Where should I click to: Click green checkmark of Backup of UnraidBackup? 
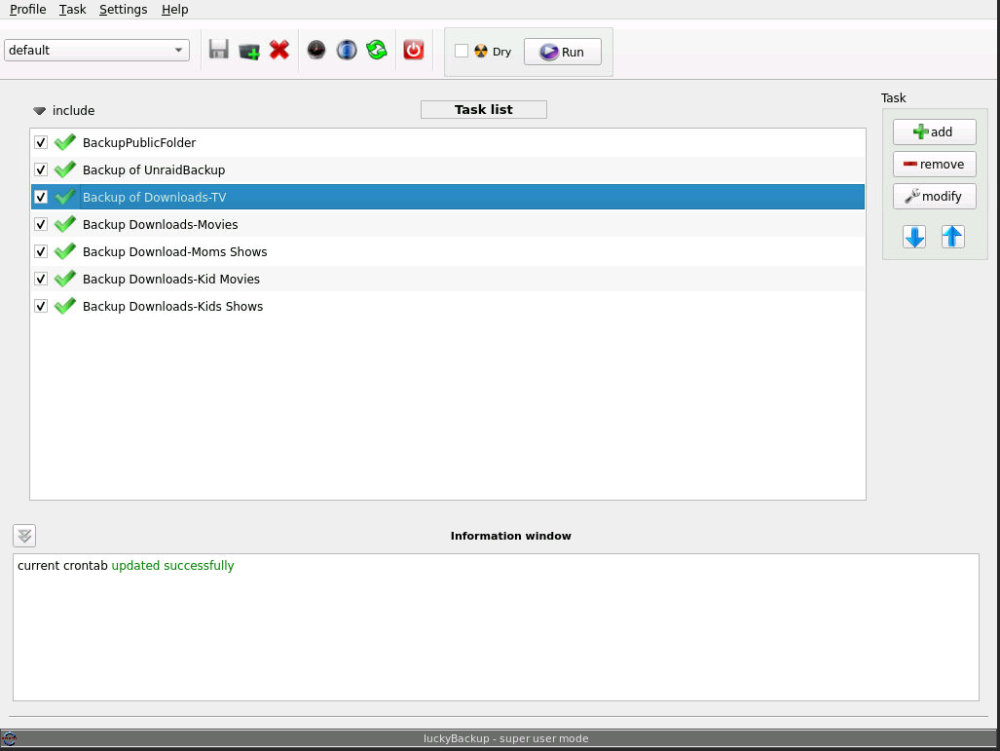pyautogui.click(x=65, y=170)
